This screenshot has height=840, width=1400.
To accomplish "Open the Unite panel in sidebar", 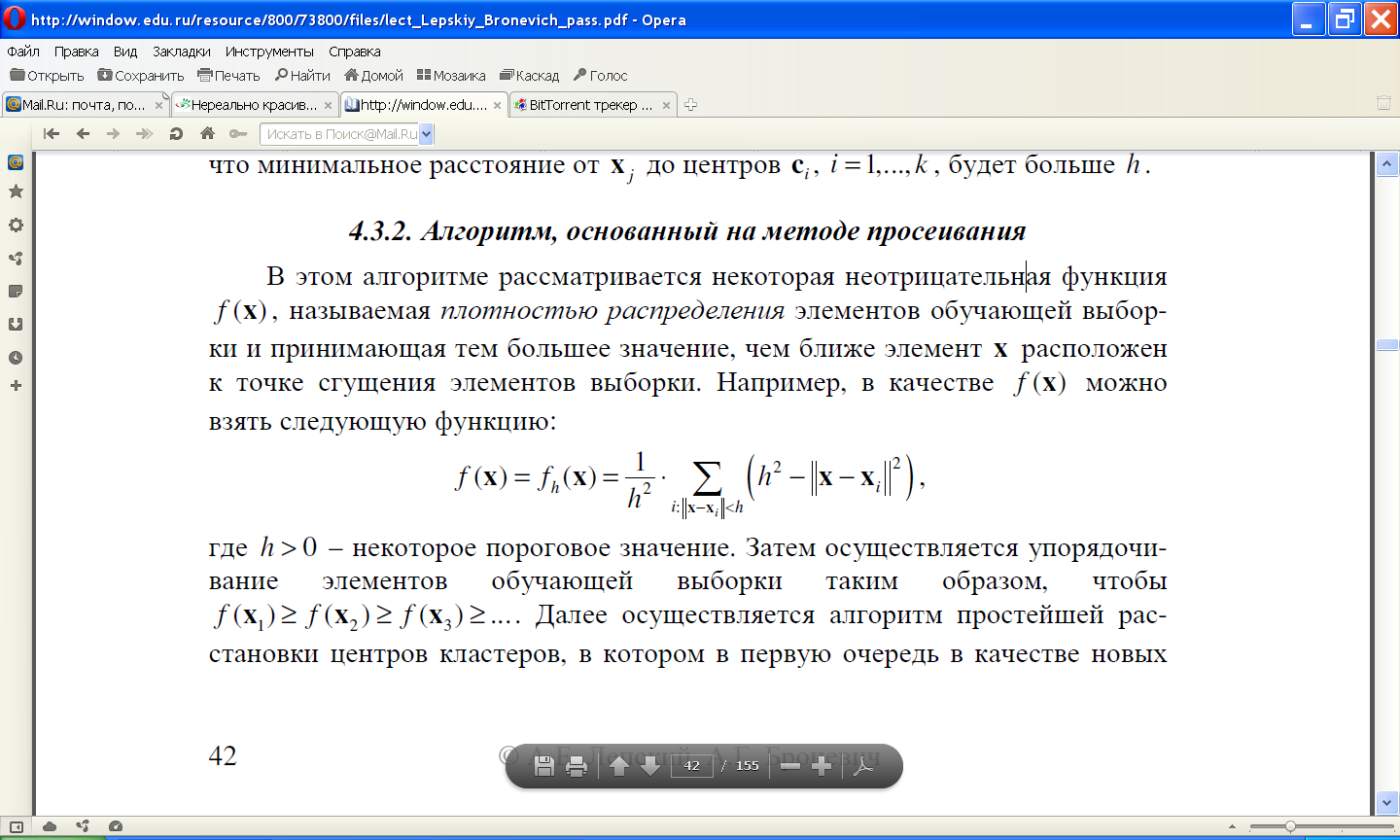I will [x=16, y=258].
